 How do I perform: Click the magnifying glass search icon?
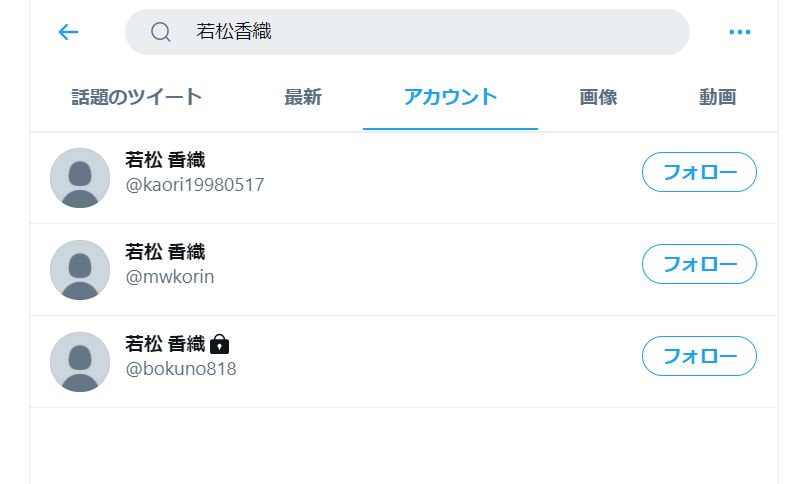coord(160,32)
